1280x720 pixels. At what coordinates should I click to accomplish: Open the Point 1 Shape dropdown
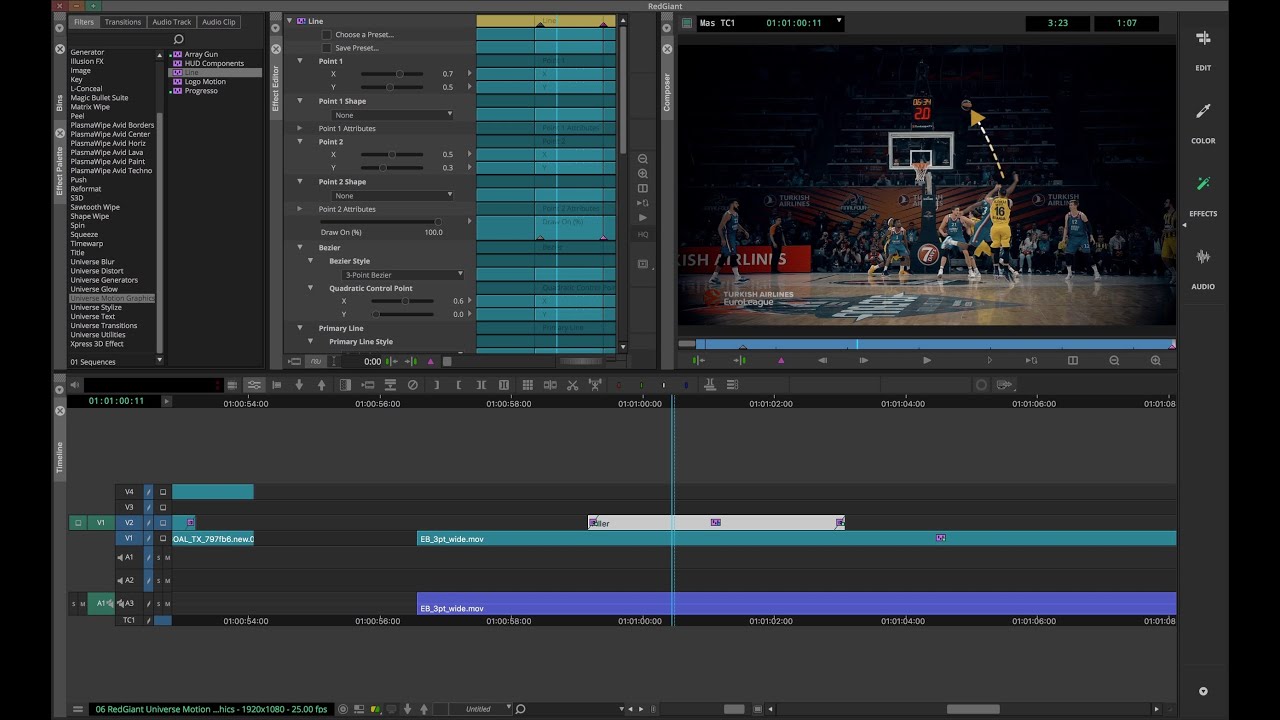click(392, 115)
